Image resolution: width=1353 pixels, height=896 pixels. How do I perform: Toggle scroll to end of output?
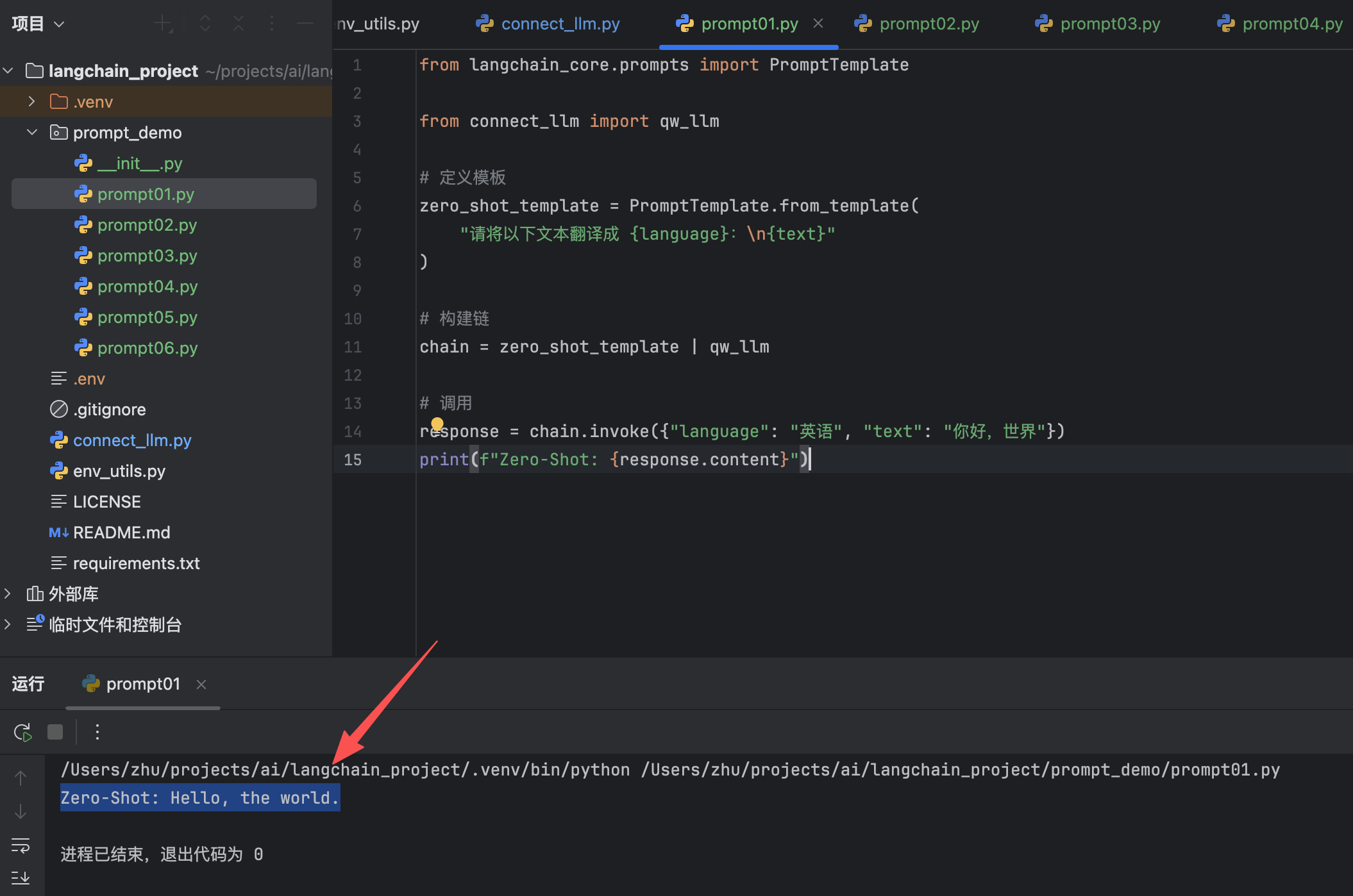click(21, 877)
